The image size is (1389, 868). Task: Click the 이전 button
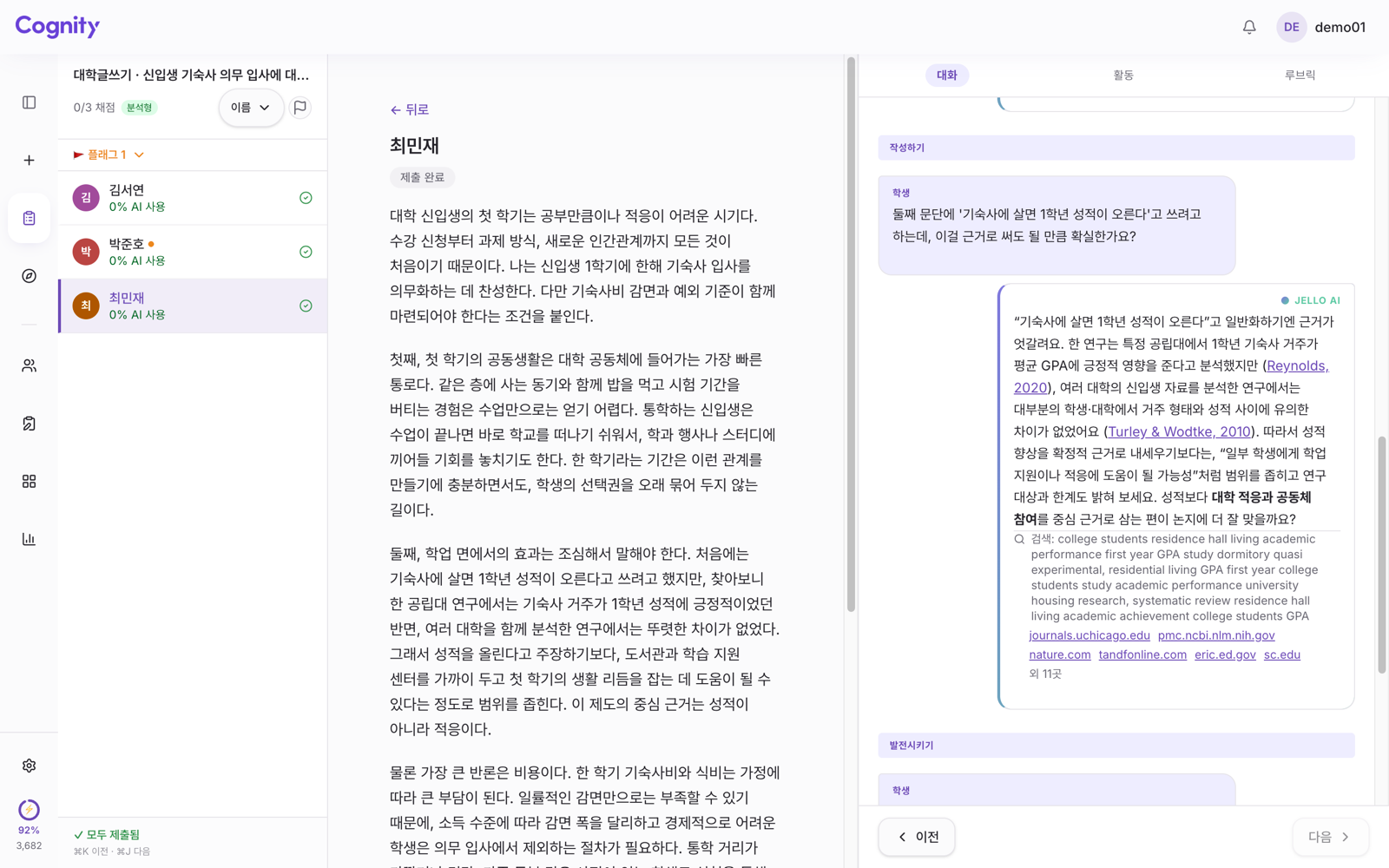[917, 837]
